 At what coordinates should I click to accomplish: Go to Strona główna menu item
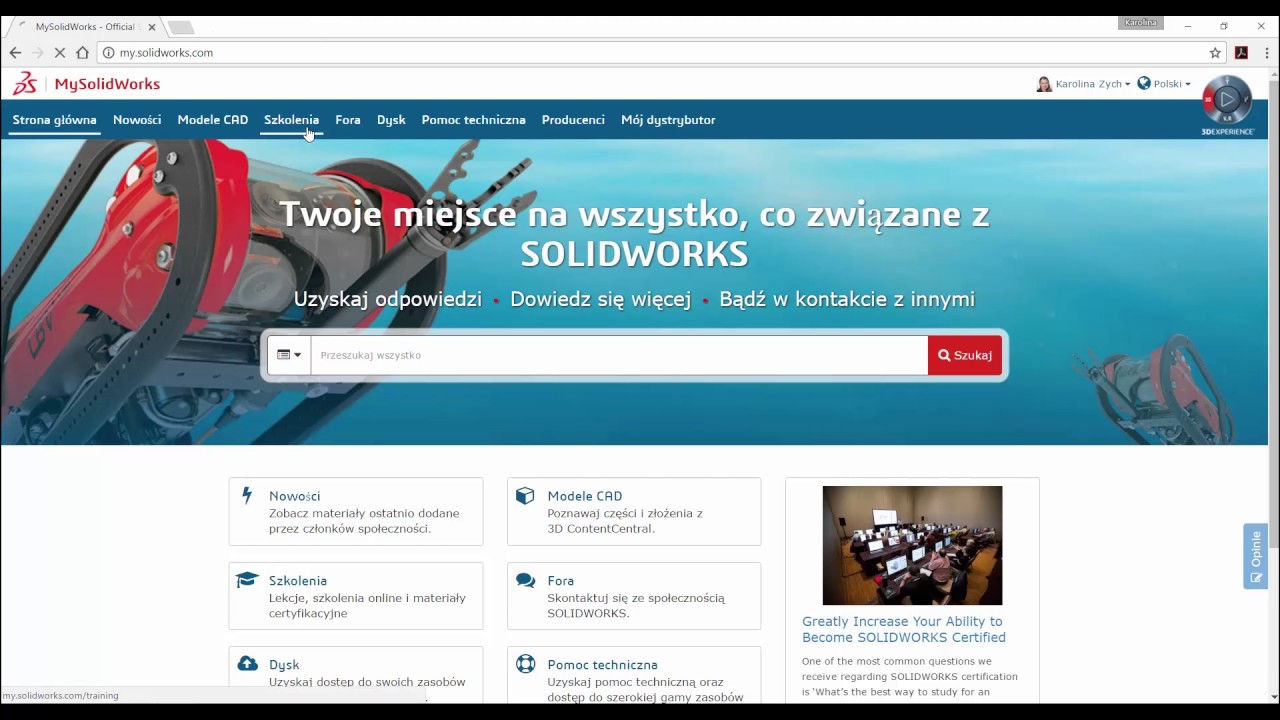coord(54,120)
